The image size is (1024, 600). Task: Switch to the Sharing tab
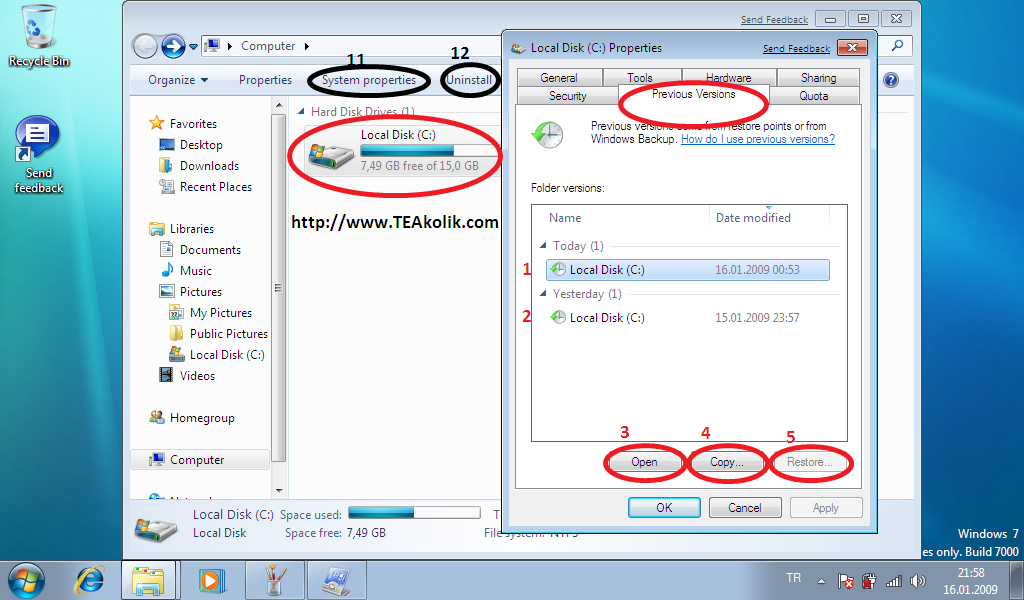click(x=818, y=78)
